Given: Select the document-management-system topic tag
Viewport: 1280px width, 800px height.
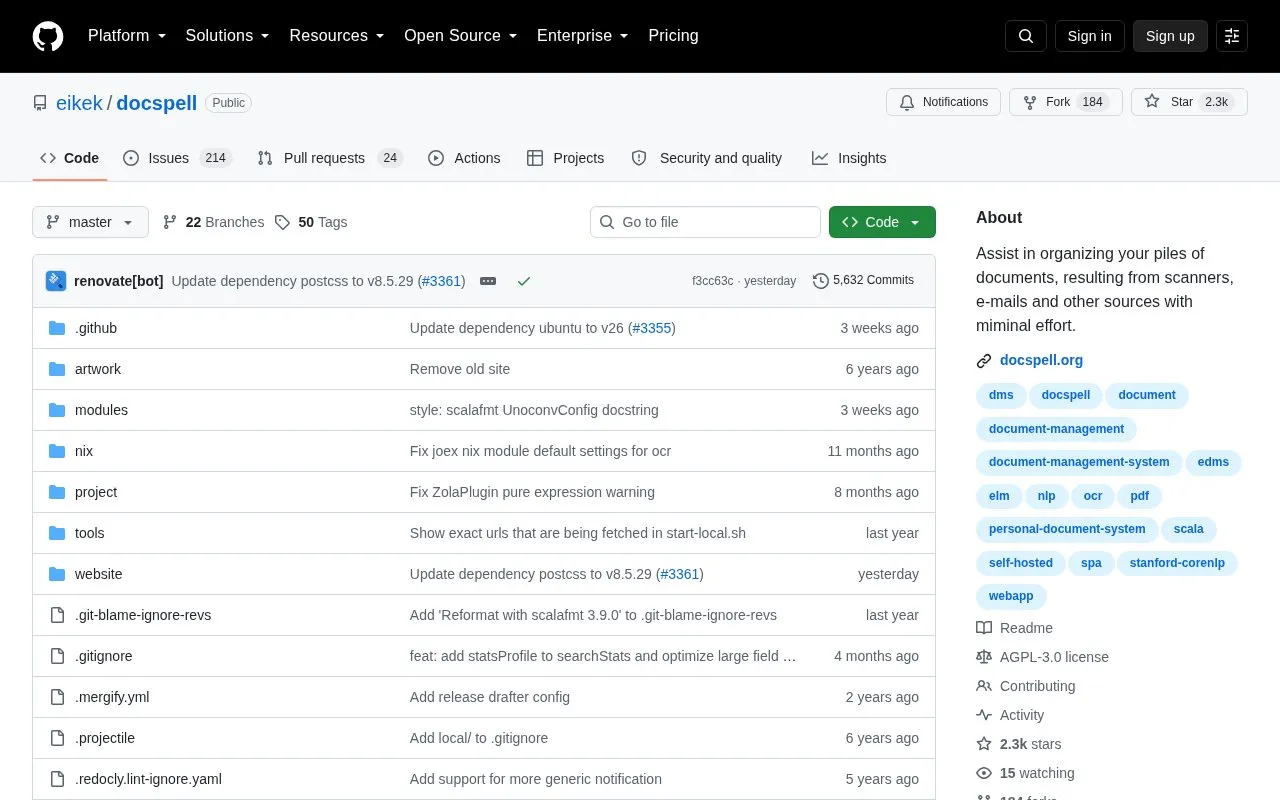Looking at the screenshot, I should [x=1079, y=462].
